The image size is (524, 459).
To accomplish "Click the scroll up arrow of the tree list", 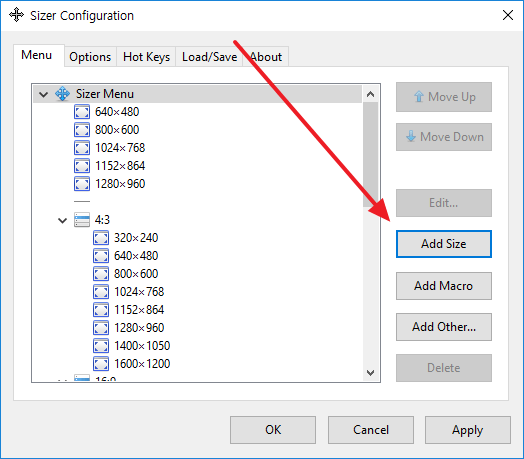I will (x=370, y=94).
